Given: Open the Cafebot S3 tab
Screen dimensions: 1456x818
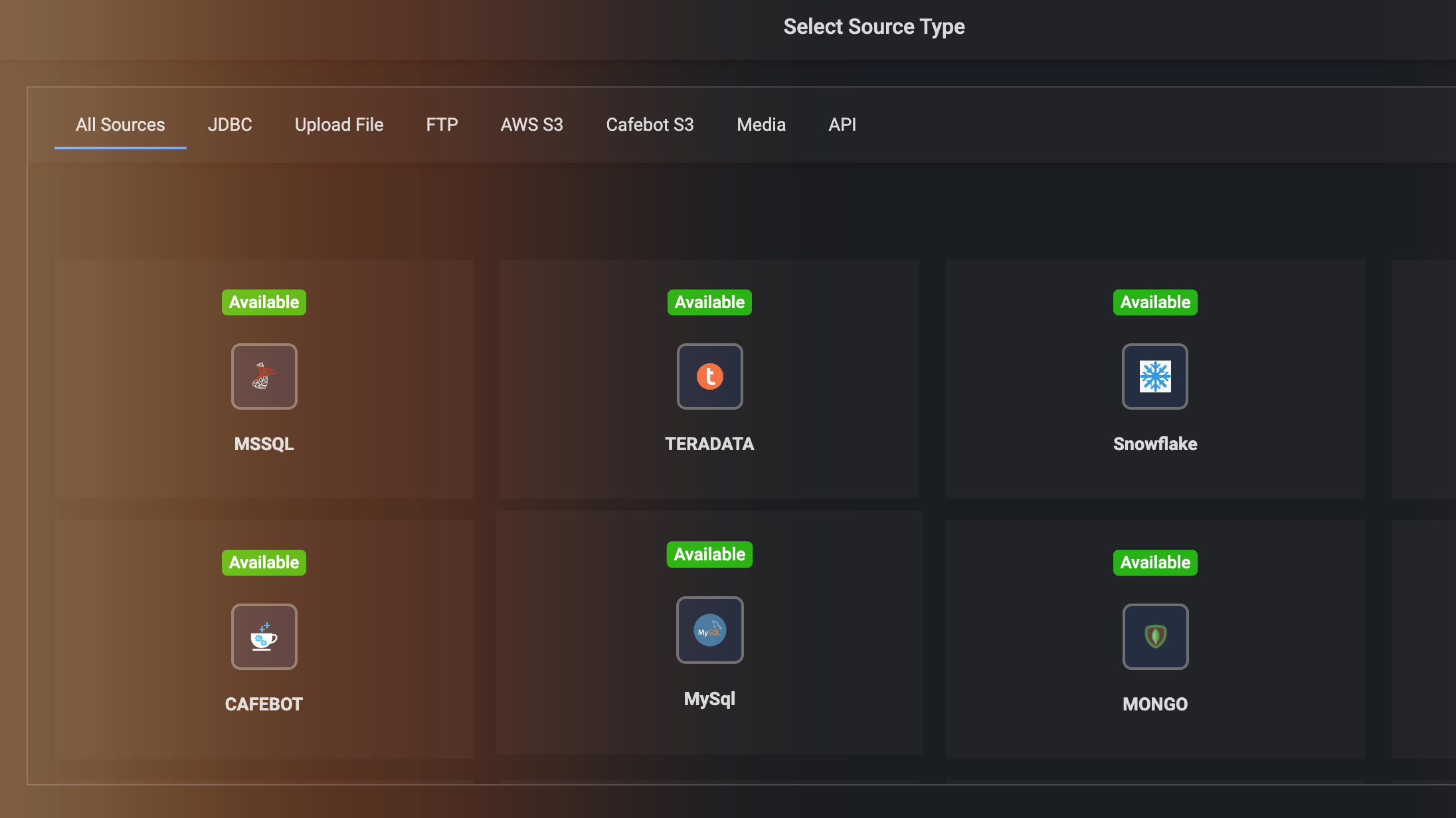Looking at the screenshot, I should [650, 125].
